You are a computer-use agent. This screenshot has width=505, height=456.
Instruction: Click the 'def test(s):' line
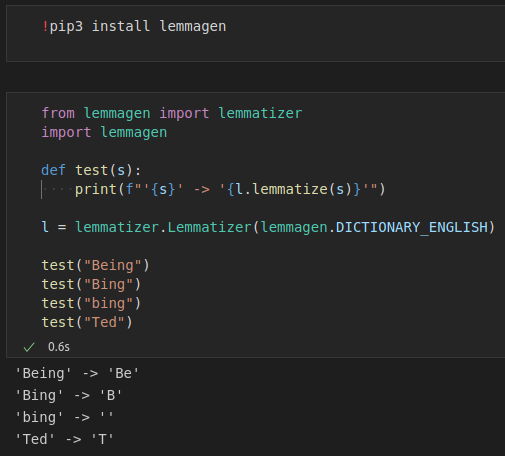[91, 170]
